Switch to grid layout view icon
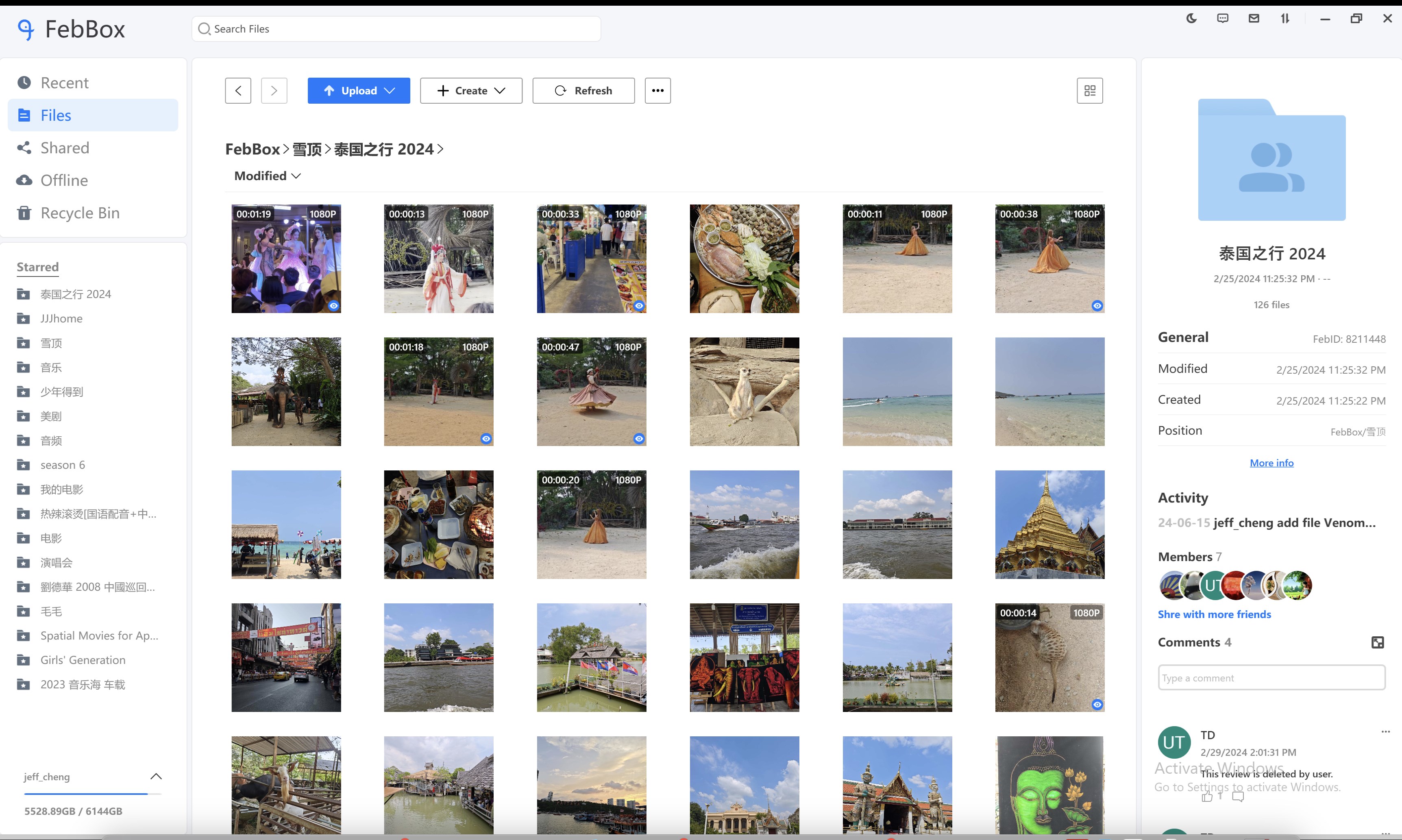This screenshot has width=1402, height=840. (x=1090, y=91)
